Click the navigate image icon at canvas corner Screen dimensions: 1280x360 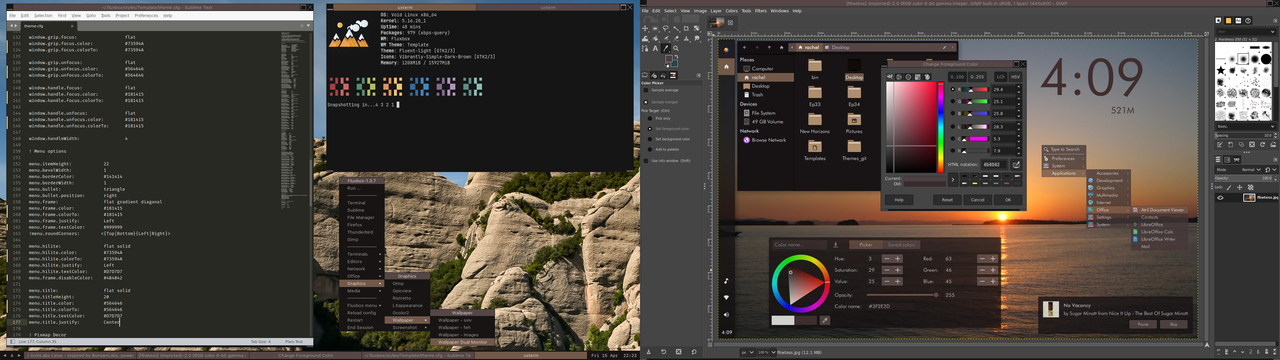(x=1207, y=345)
